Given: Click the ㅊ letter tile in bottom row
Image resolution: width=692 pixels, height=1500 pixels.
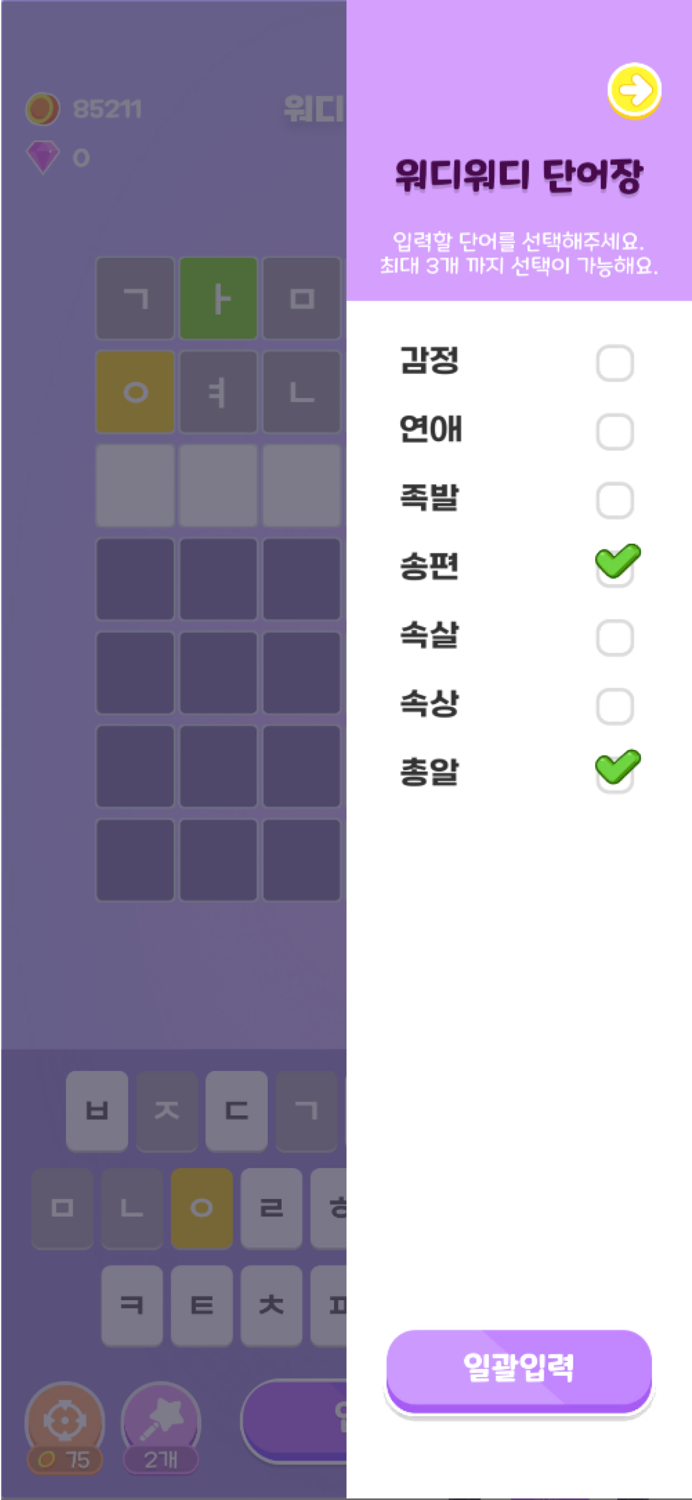Looking at the screenshot, I should click(271, 1305).
